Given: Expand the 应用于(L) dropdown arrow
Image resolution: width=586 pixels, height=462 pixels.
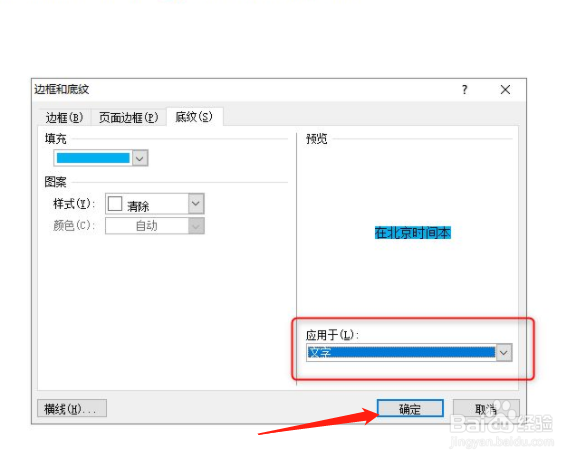Looking at the screenshot, I should click(x=504, y=352).
